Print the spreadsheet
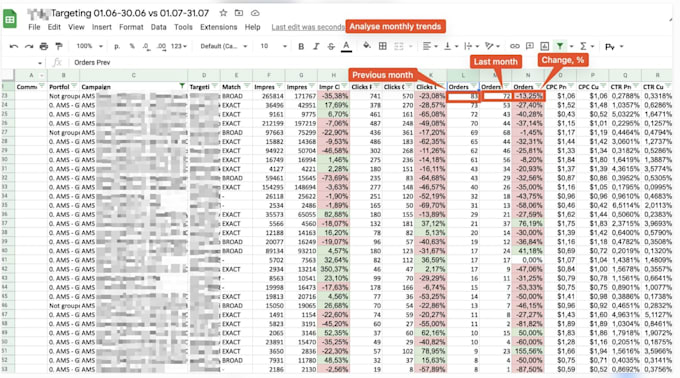Image resolution: width=680 pixels, height=378 pixels. pyautogui.click(x=43, y=46)
